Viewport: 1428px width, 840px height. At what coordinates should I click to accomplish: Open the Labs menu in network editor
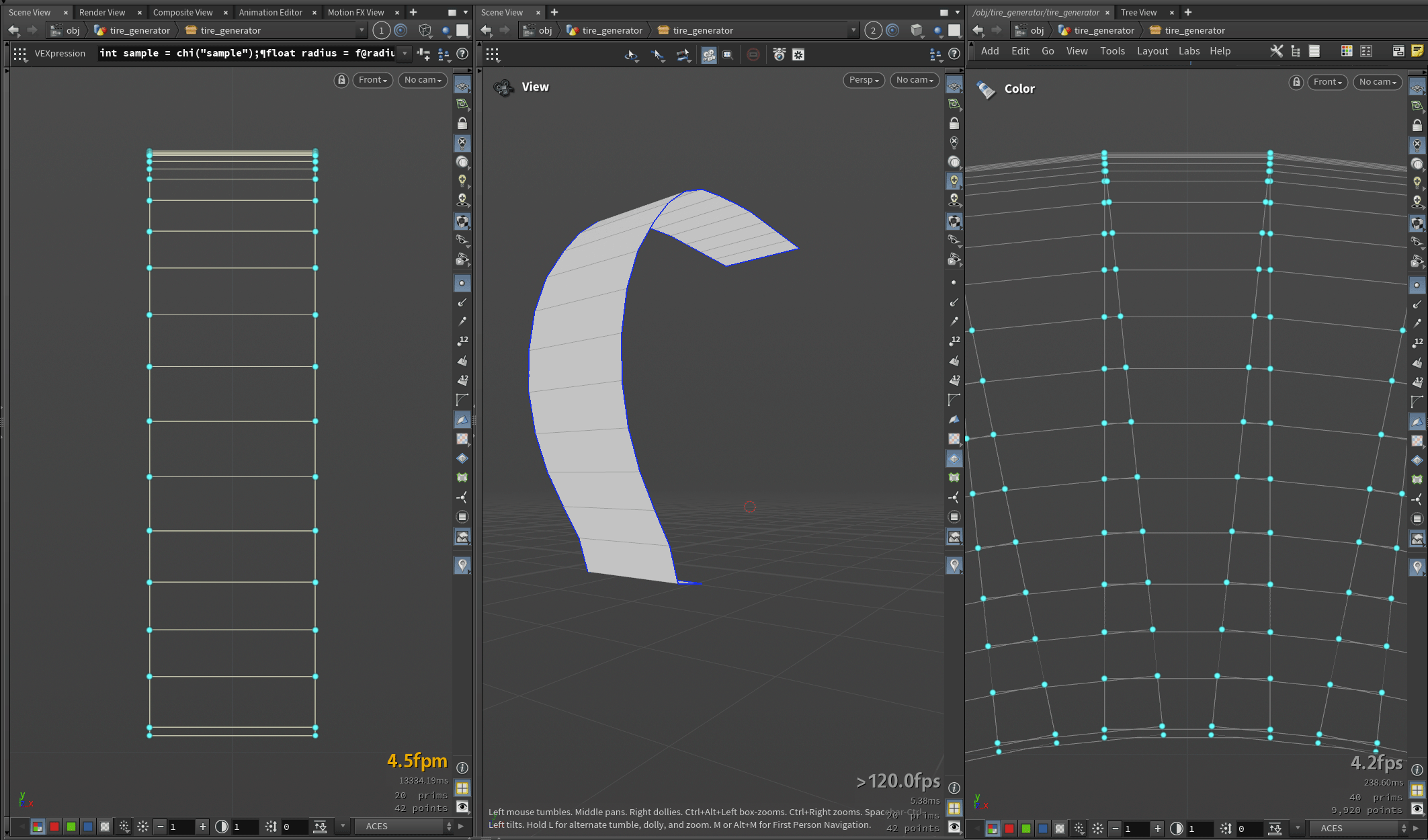click(1189, 51)
